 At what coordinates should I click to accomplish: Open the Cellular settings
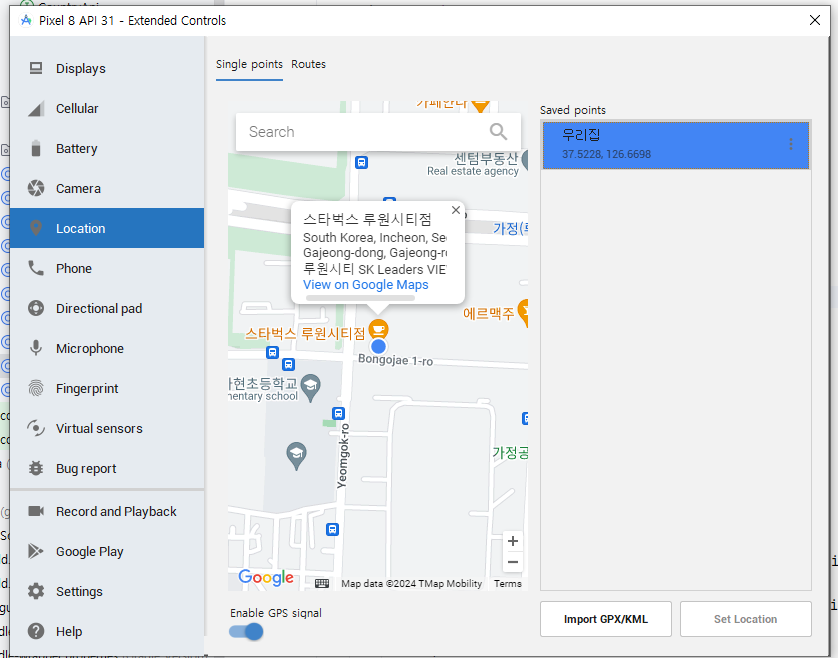(x=107, y=109)
